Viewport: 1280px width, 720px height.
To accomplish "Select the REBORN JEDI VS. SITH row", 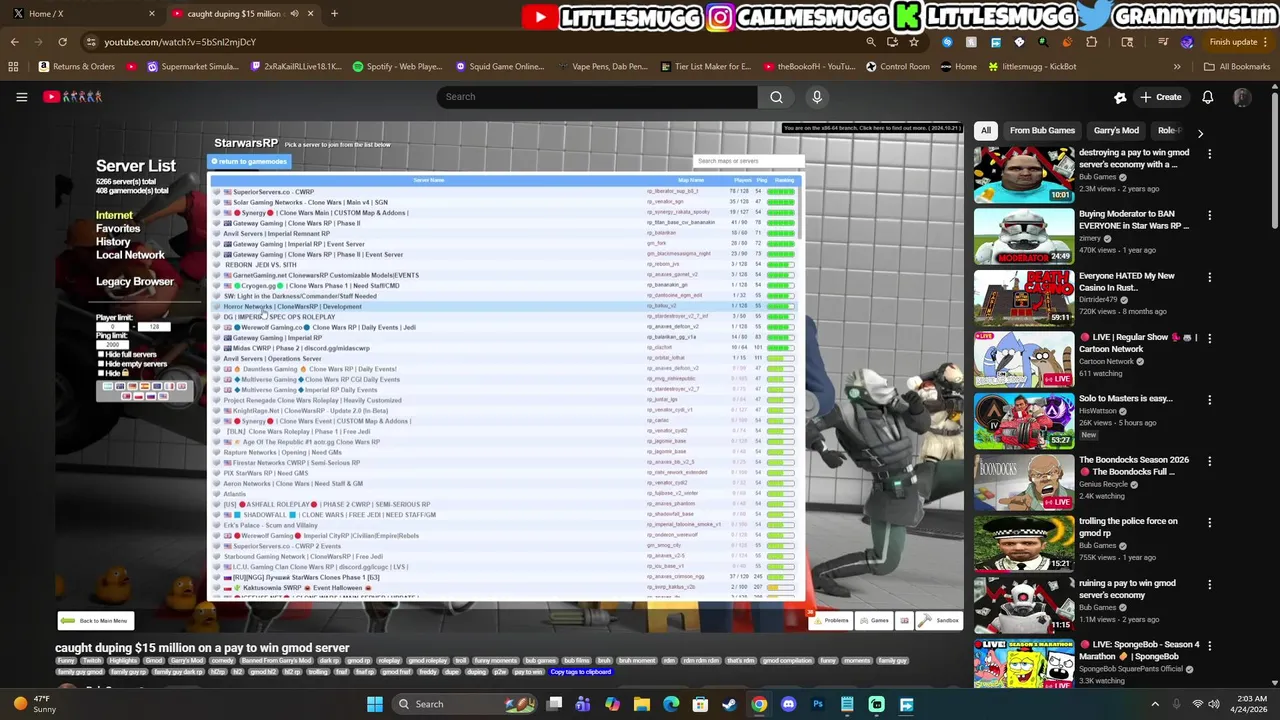I will tap(504, 265).
